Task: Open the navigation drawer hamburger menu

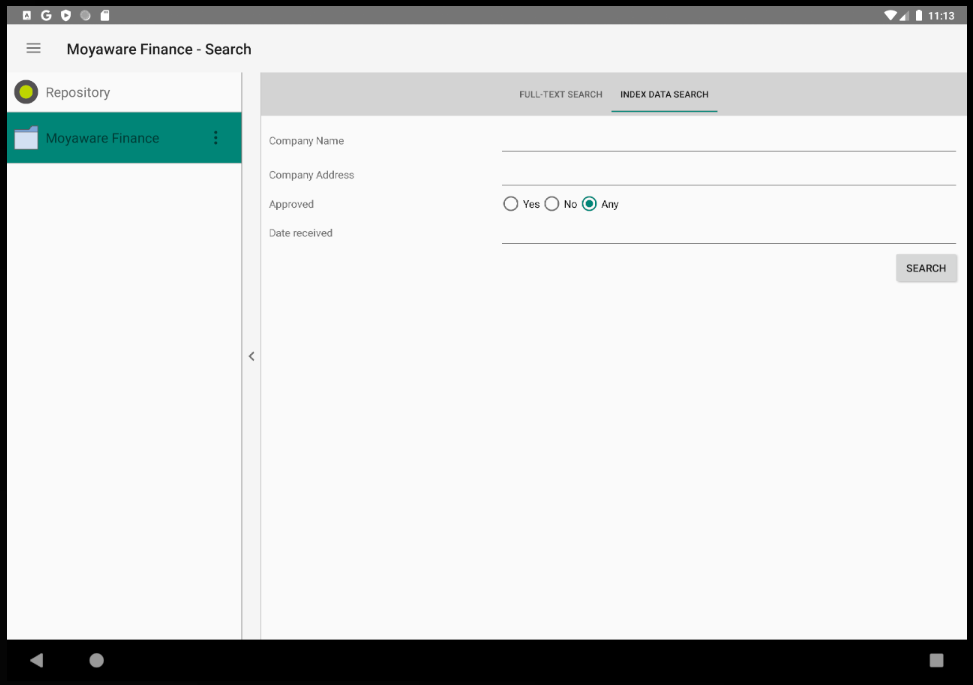Action: pos(33,48)
